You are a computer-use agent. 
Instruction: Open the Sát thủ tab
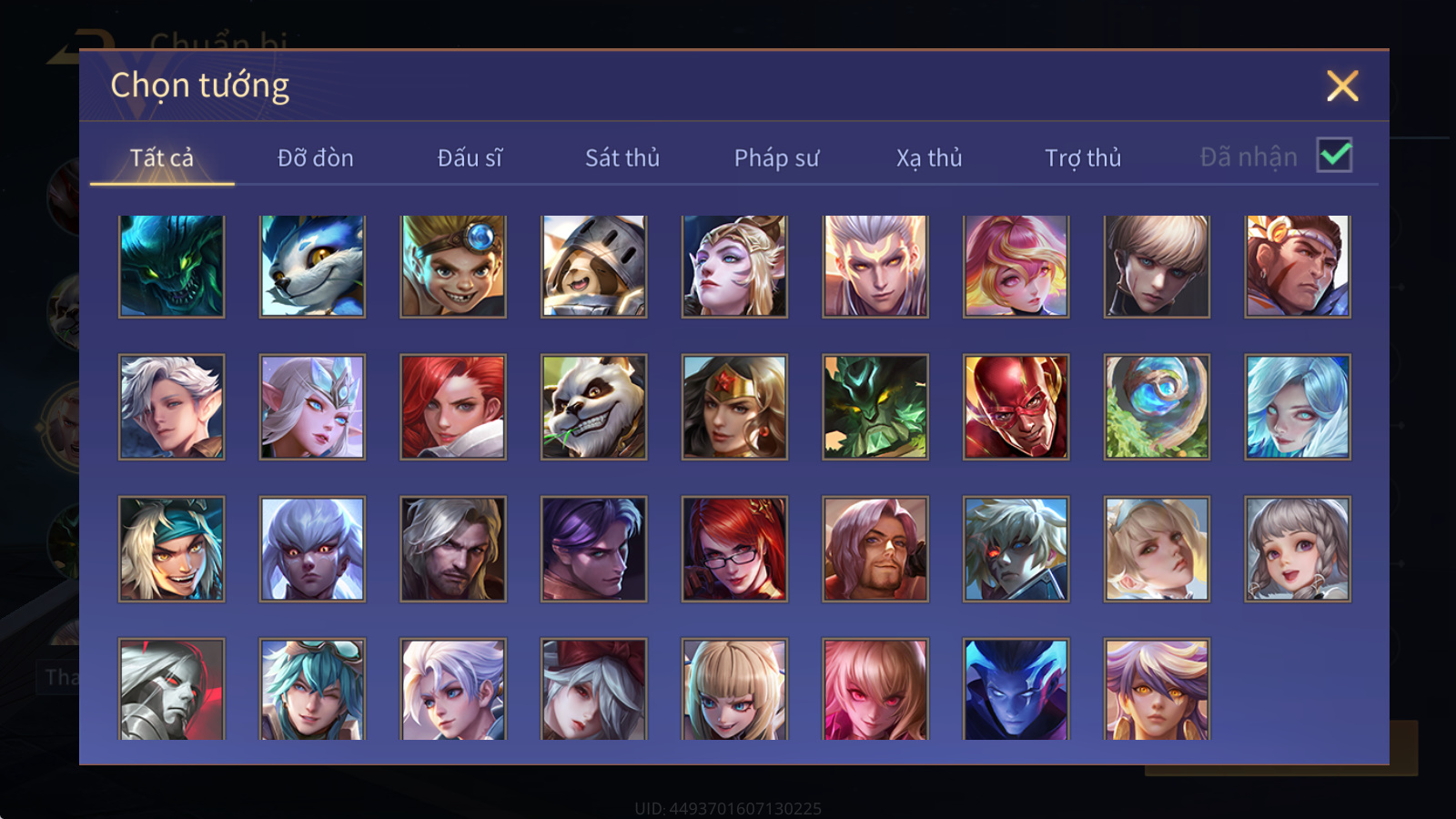622,158
